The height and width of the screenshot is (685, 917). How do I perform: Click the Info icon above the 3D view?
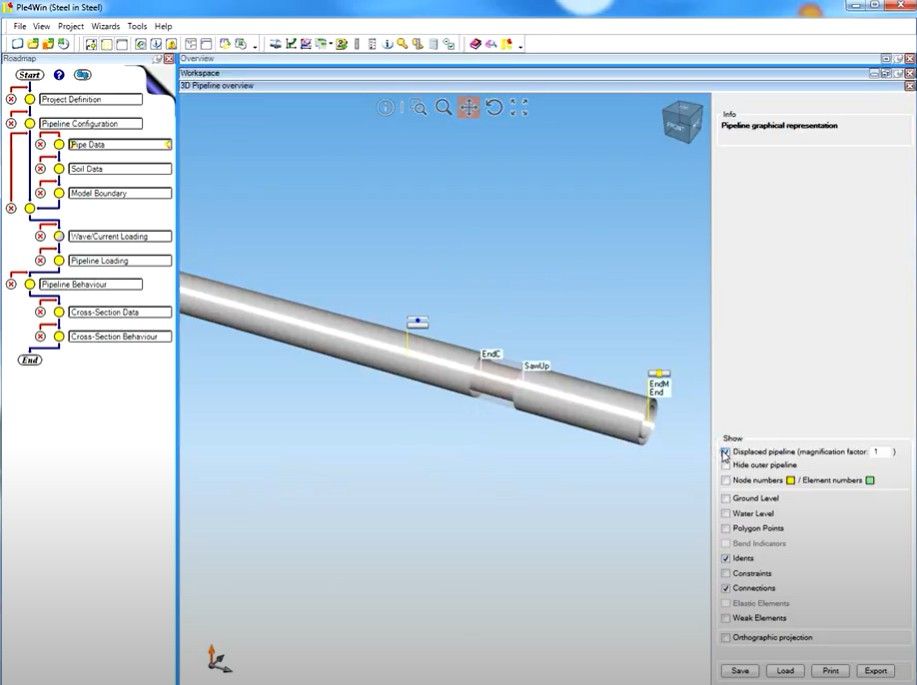[386, 107]
